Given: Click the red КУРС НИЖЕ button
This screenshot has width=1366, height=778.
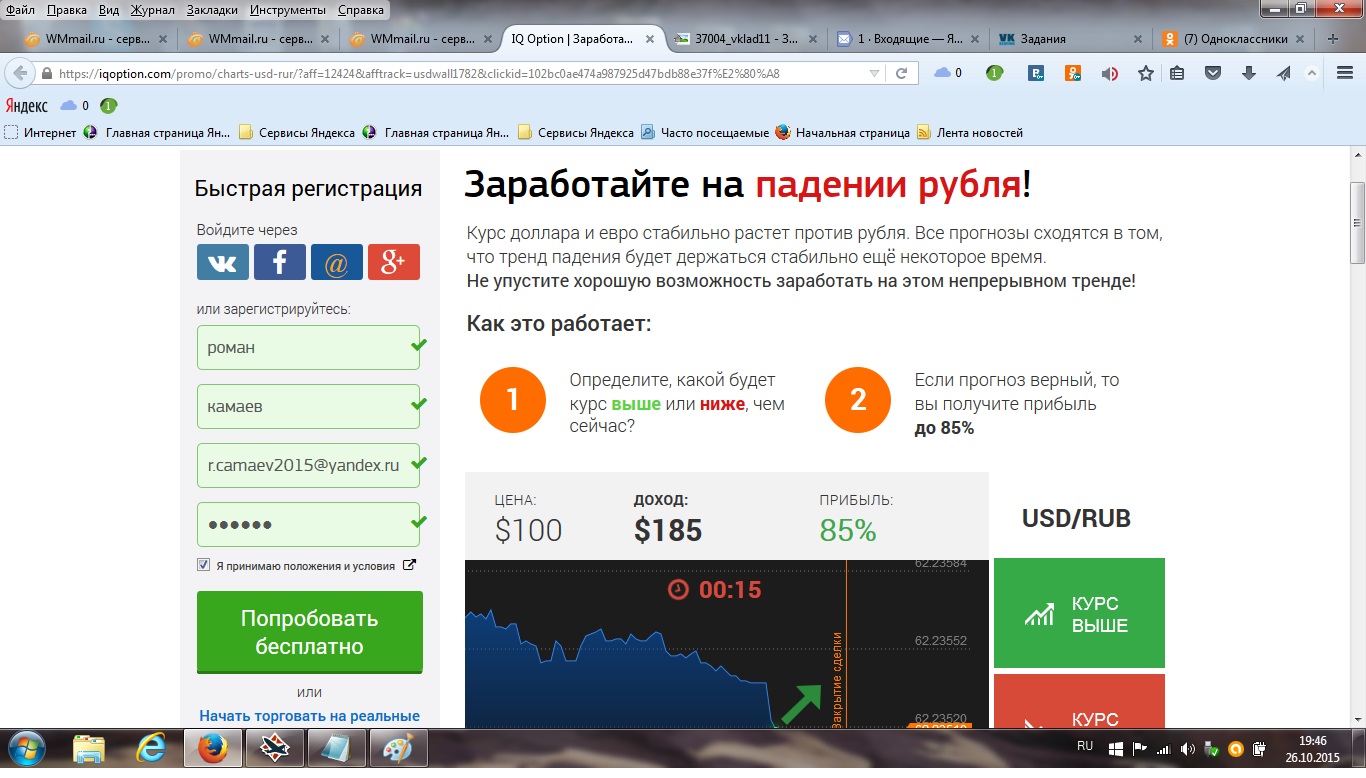Looking at the screenshot, I should pyautogui.click(x=1079, y=701).
